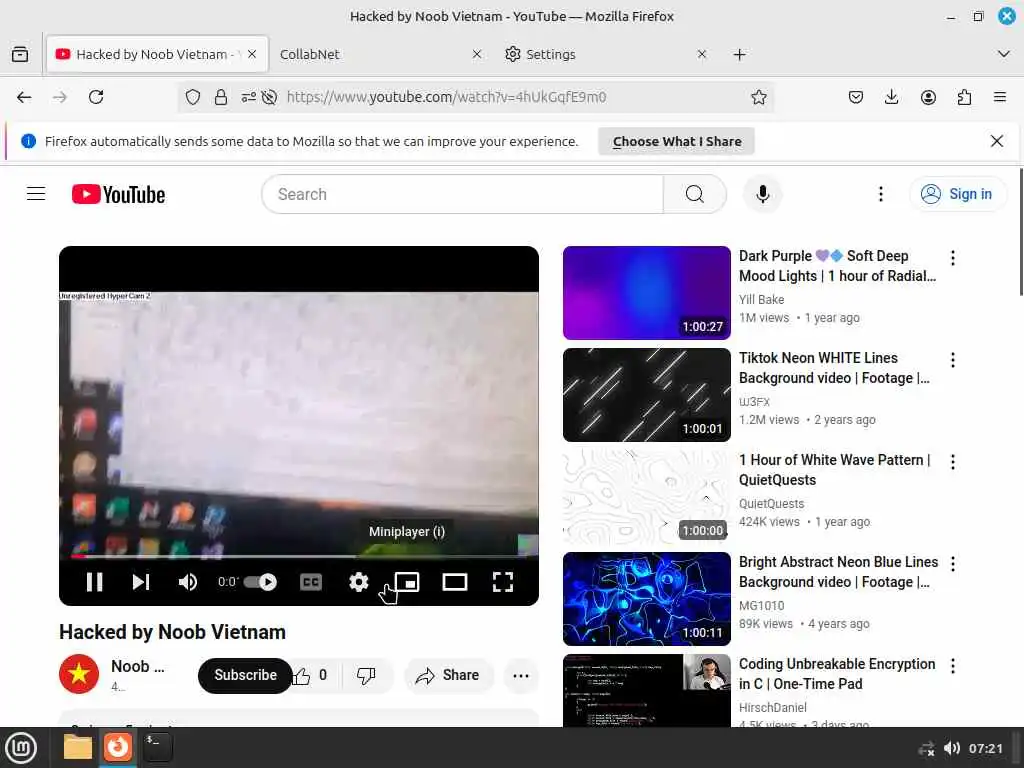Open Coding Unbreakable Encryption in C video
This screenshot has width=1024, height=768.
click(837, 673)
